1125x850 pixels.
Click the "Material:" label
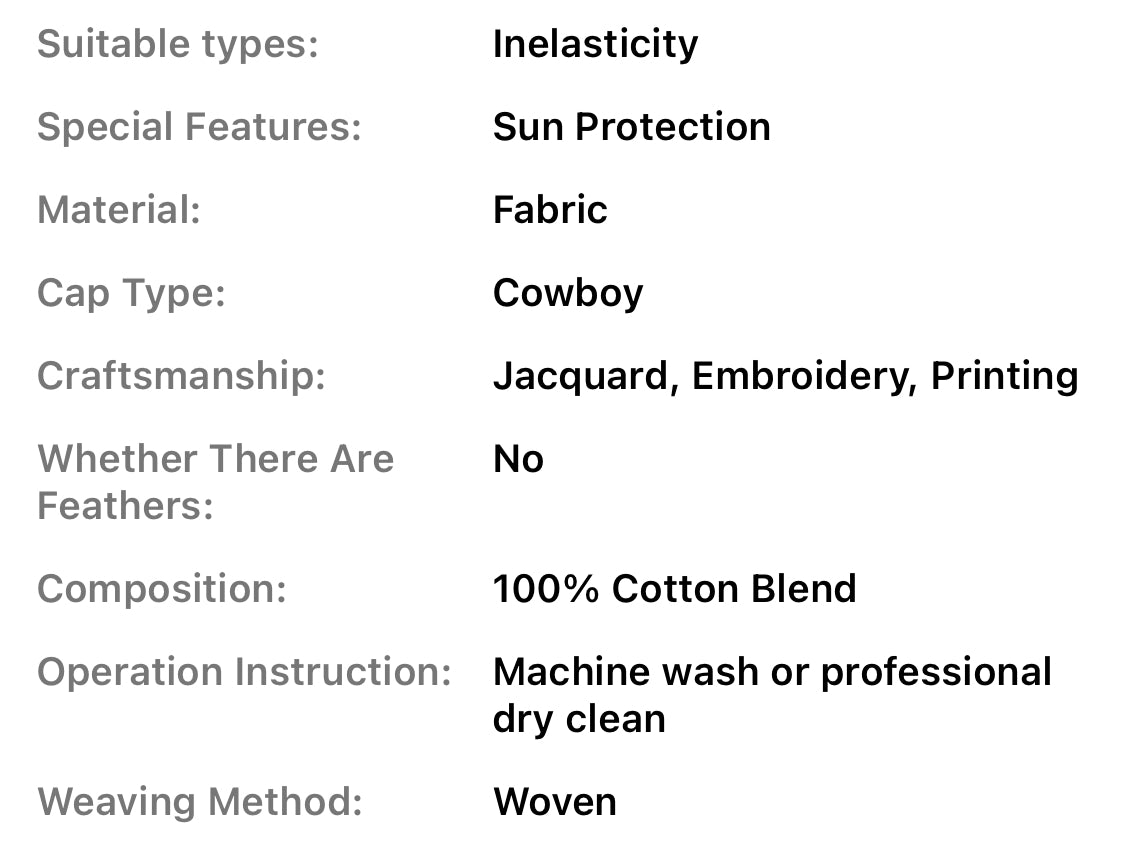(x=119, y=210)
